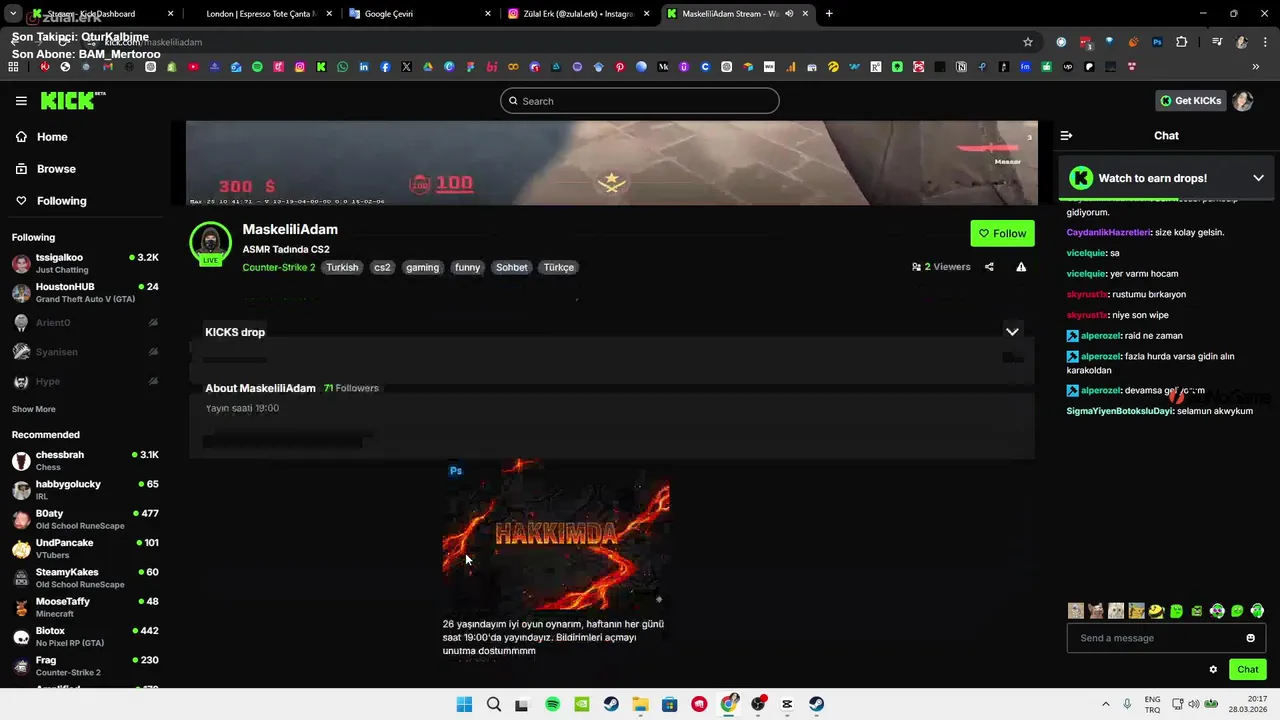This screenshot has width=1280, height=720.
Task: Select the cs2 tag
Action: (382, 267)
